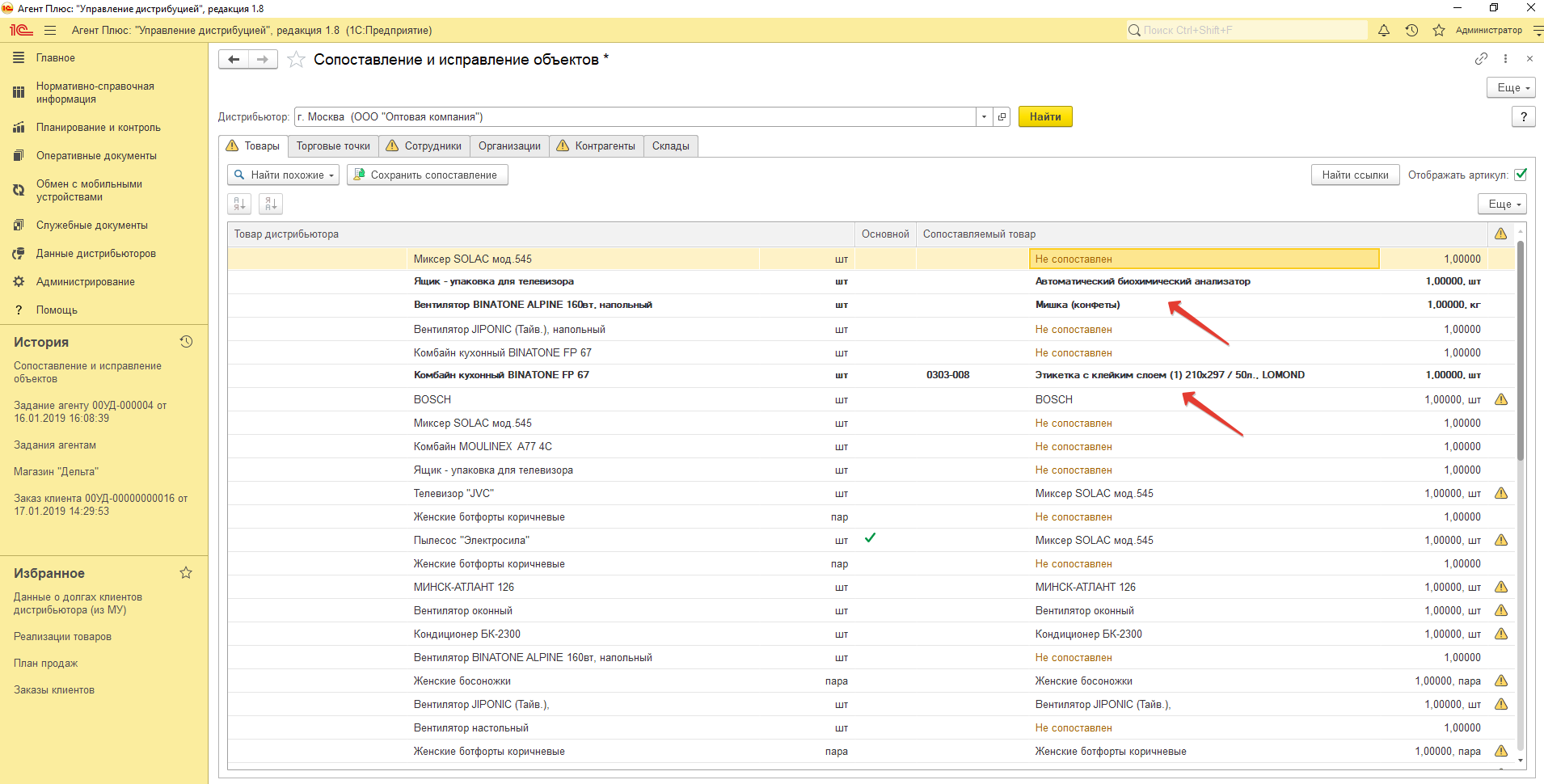Click the Дистрибьютор input field
Viewport: 1544px width, 784px height.
635,116
